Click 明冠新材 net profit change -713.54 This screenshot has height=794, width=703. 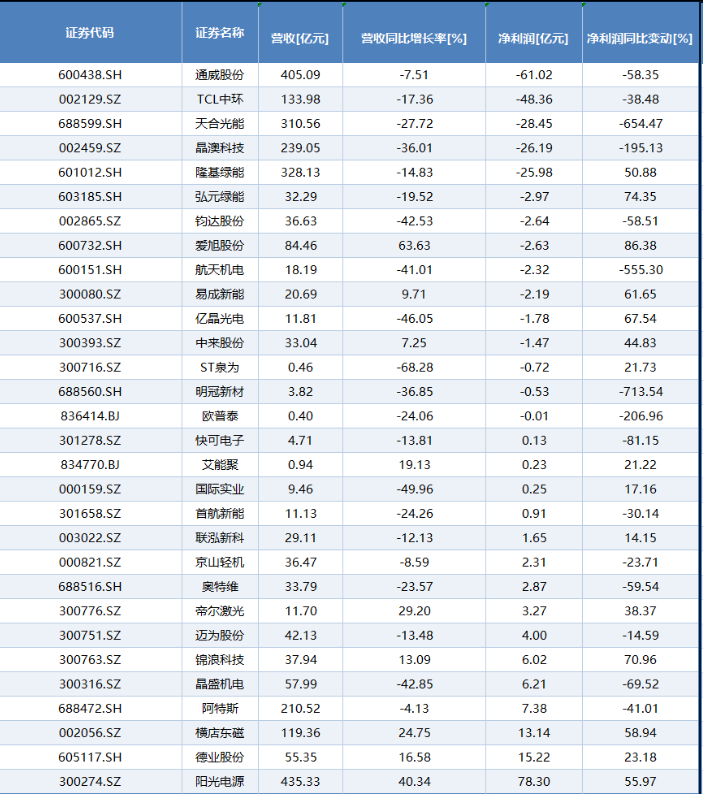tap(640, 391)
